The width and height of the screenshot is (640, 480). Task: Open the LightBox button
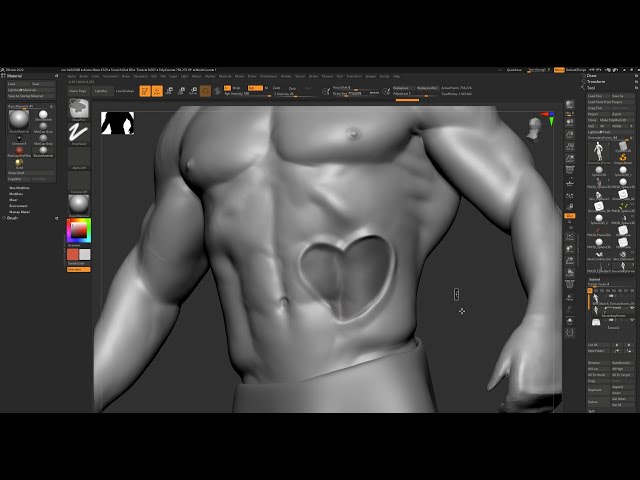pyautogui.click(x=101, y=91)
